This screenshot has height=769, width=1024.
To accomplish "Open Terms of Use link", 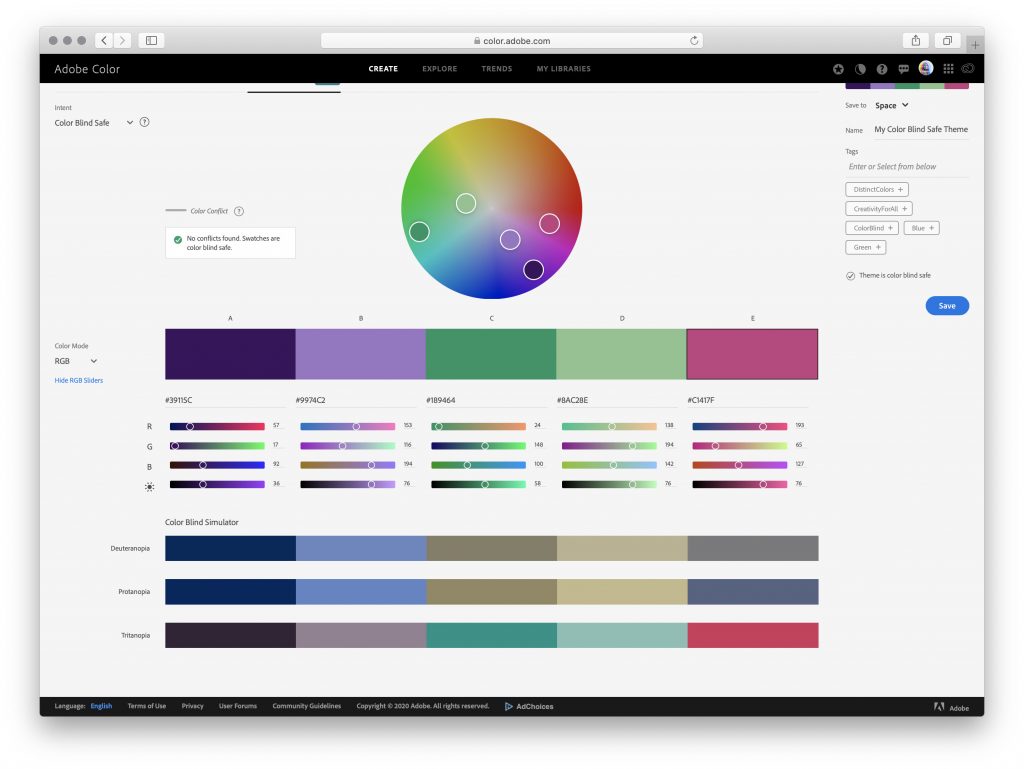I will (x=147, y=706).
